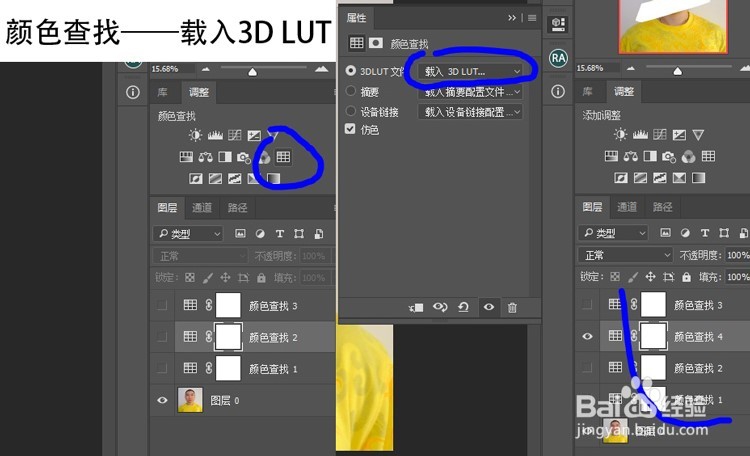750x456 pixels.
Task: Click Levels histogram icon in left Adjustments panel
Action: point(215,135)
